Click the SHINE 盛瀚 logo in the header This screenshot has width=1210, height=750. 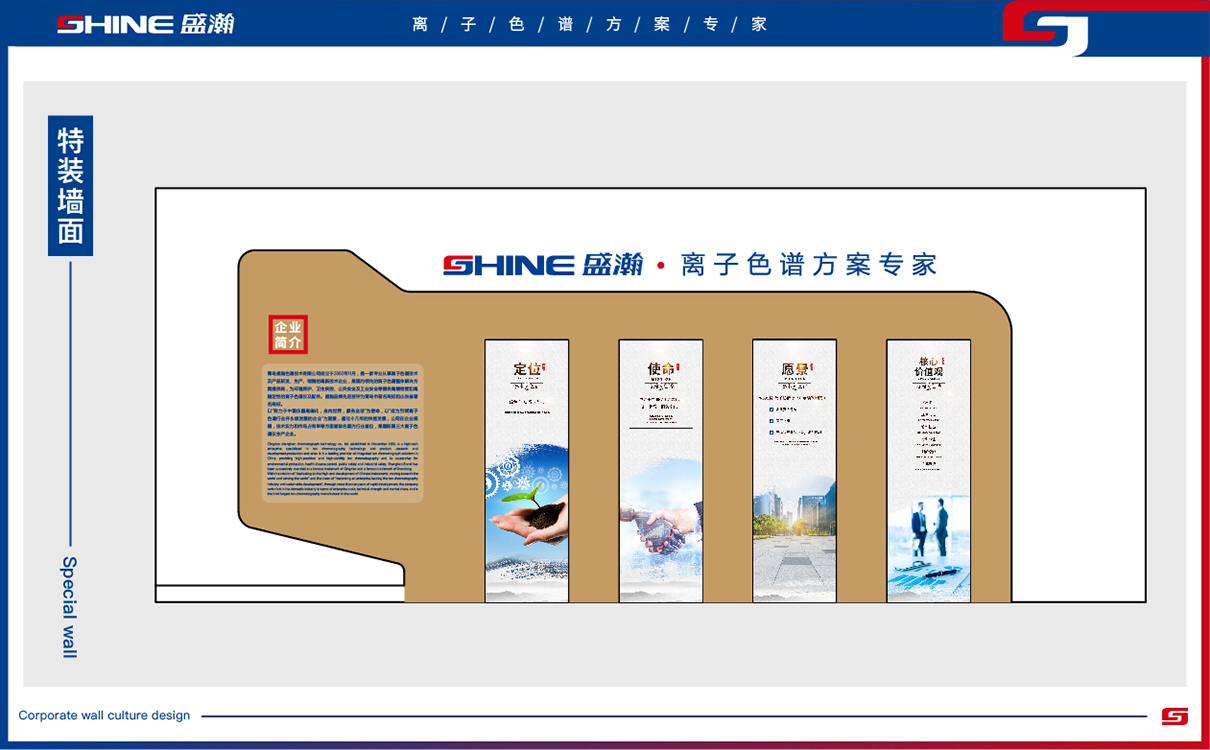146,24
